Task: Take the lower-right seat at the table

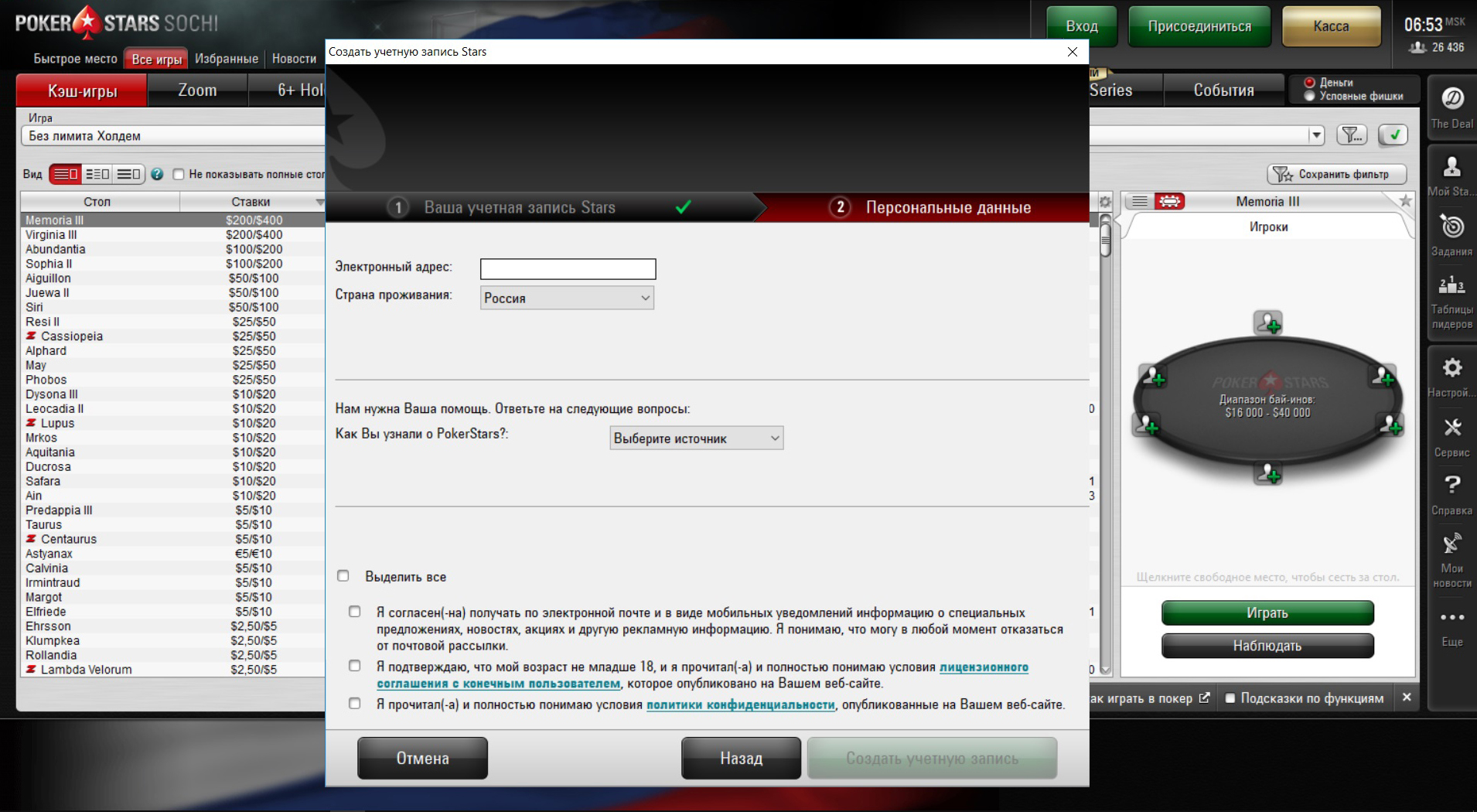Action: pos(1391,425)
